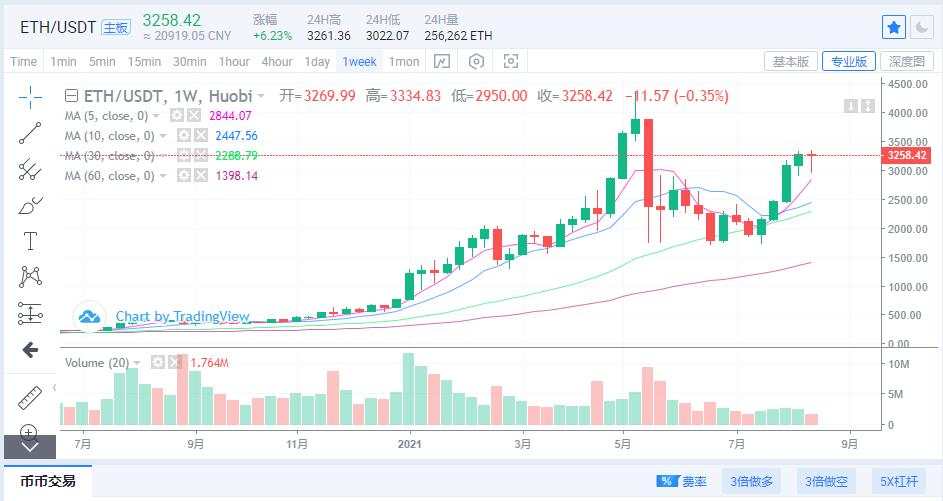Open the indicators chart icon
The width and height of the screenshot is (943, 501).
click(x=442, y=61)
